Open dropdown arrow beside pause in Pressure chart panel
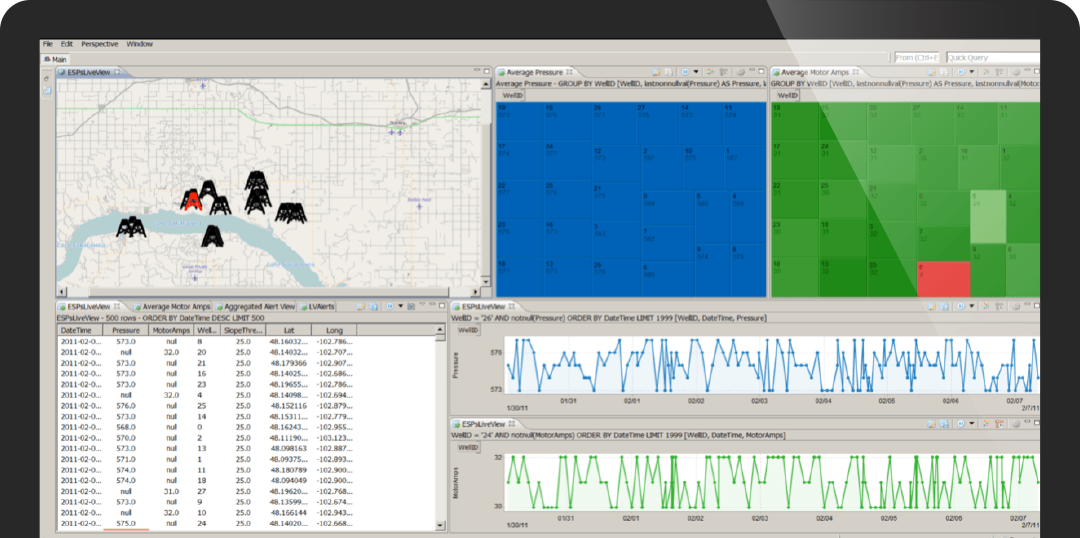Image resolution: width=1080 pixels, height=538 pixels. point(973,306)
